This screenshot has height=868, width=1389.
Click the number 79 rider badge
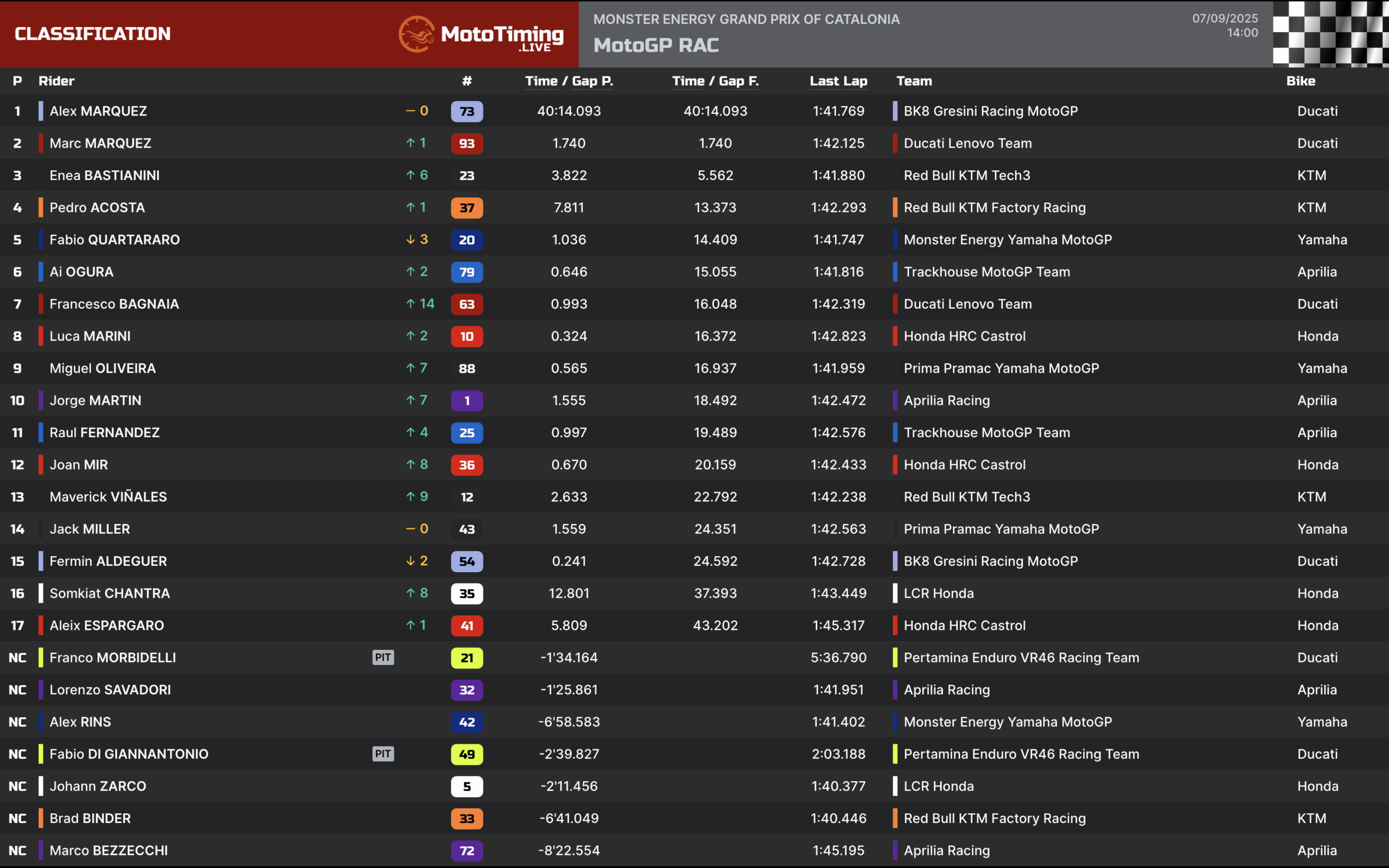[467, 272]
